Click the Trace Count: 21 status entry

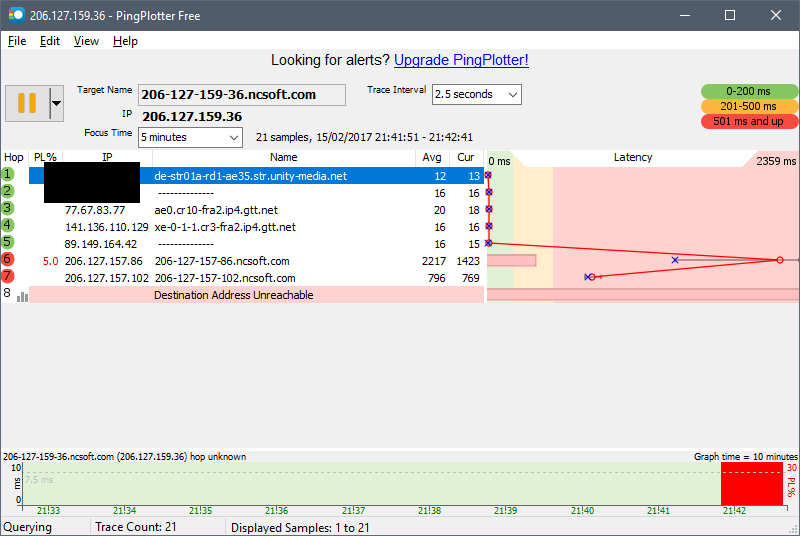[136, 527]
